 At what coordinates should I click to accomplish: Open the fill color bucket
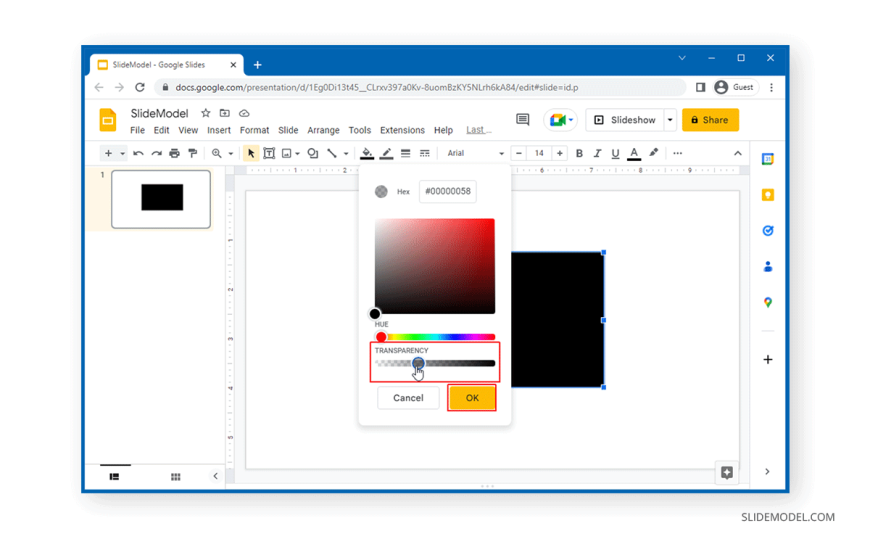(x=367, y=154)
